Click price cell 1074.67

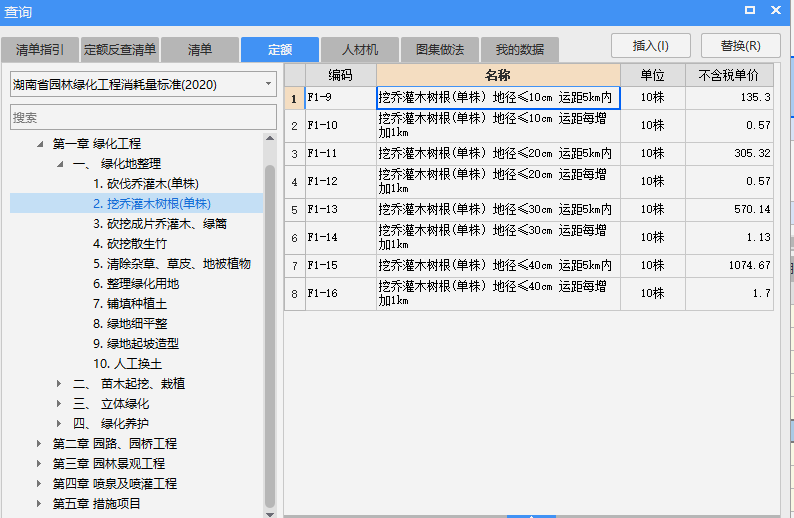point(729,266)
